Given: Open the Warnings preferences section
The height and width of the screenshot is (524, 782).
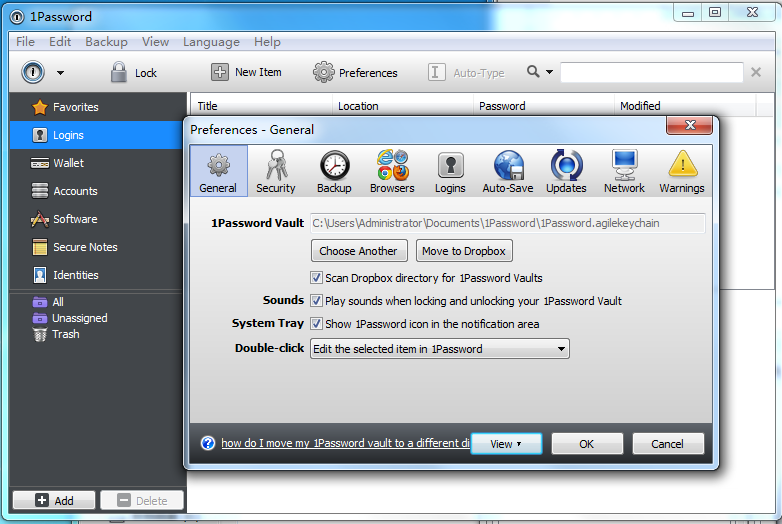Looking at the screenshot, I should click(681, 171).
